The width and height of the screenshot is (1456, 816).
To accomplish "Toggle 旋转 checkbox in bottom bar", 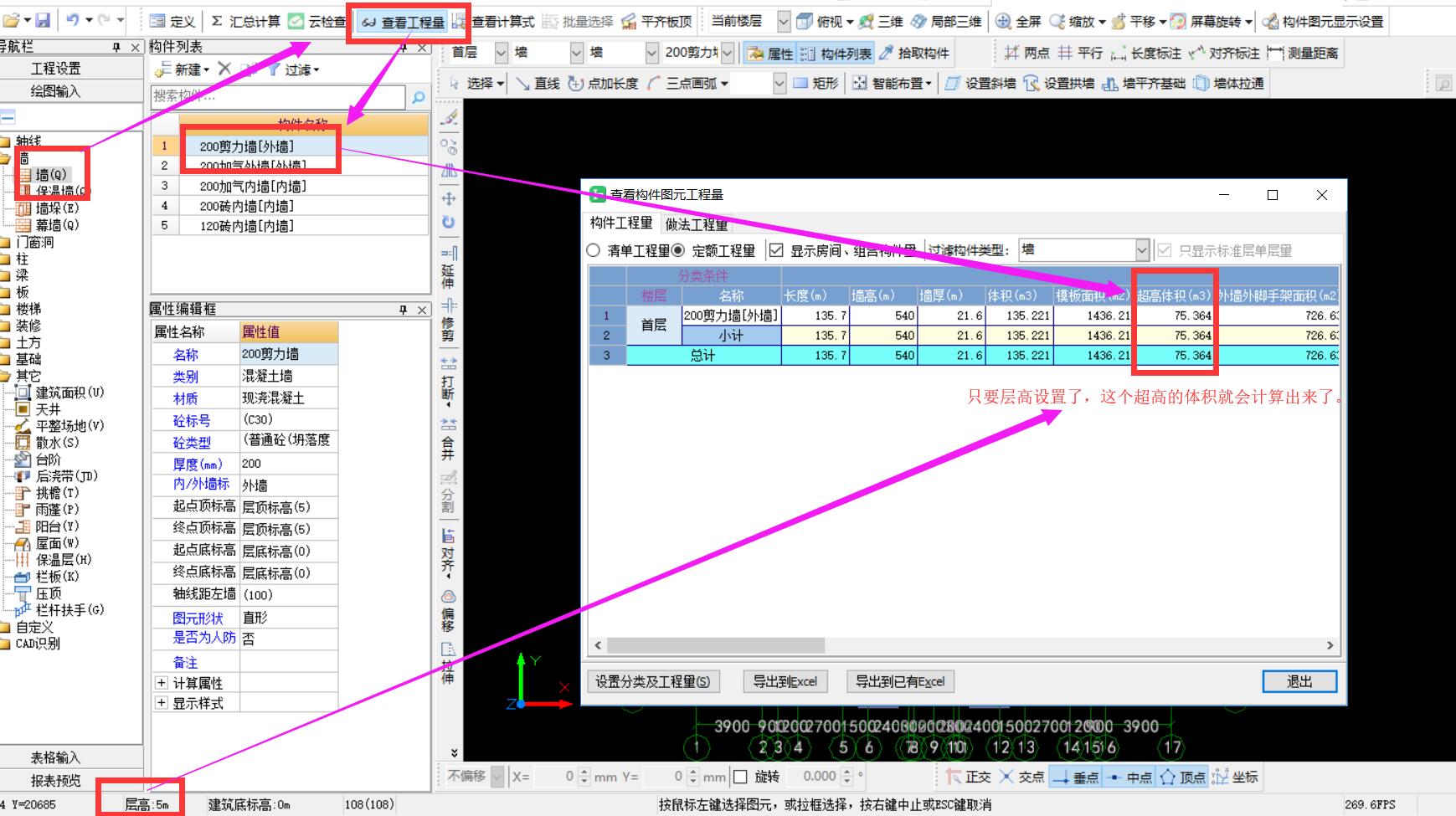I will pos(741,777).
